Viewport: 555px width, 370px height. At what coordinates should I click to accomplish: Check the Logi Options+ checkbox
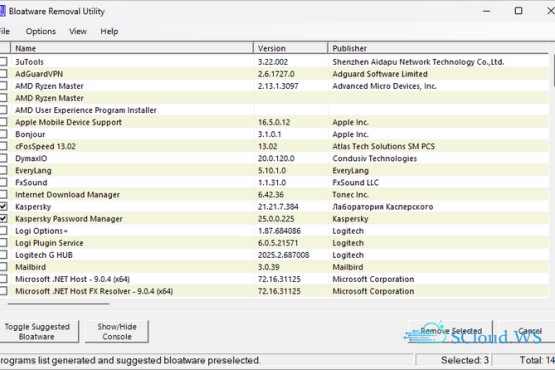click(3, 230)
